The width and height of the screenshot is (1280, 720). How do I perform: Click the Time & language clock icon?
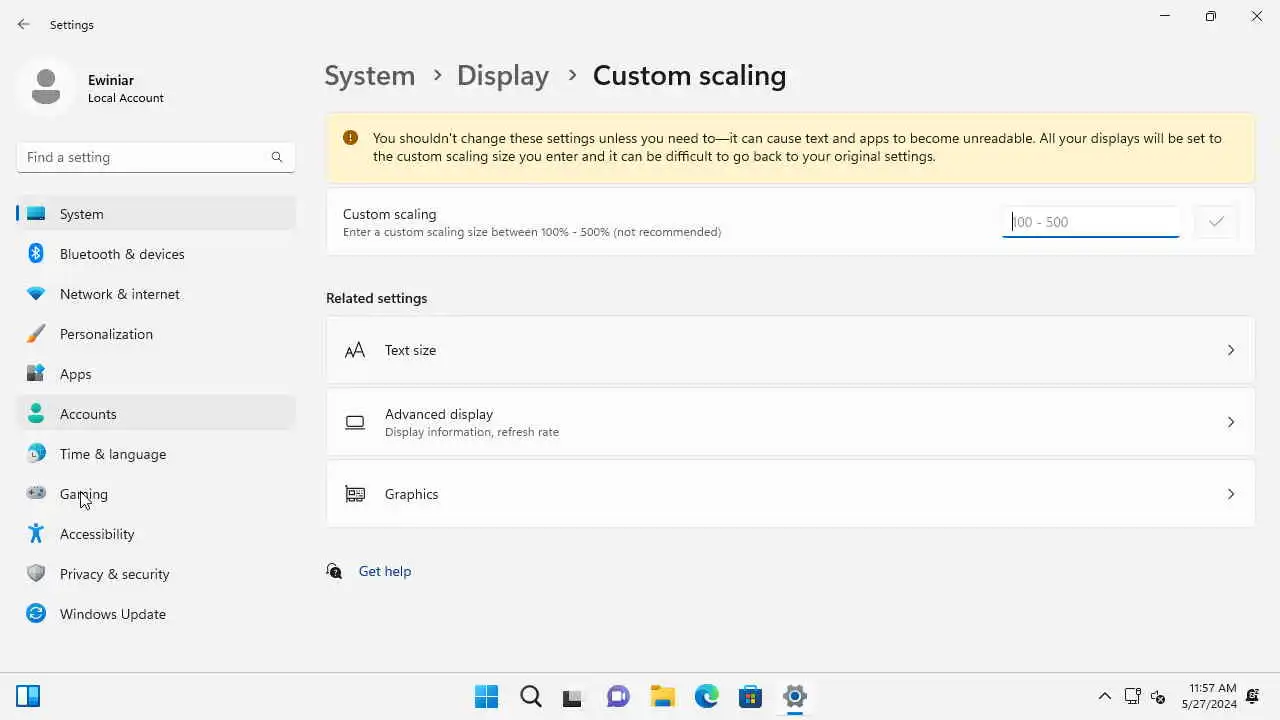[x=36, y=454]
